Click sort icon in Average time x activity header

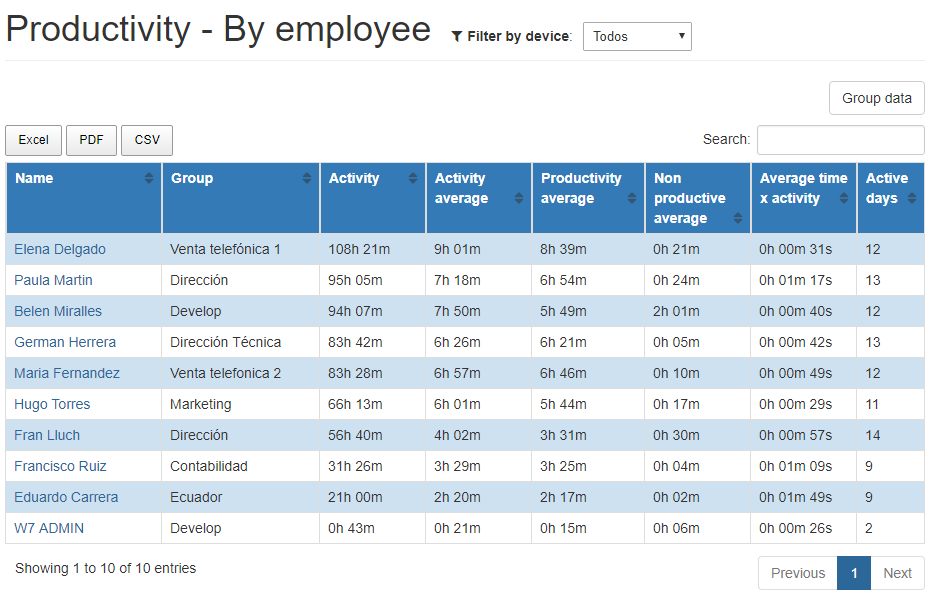click(844, 198)
